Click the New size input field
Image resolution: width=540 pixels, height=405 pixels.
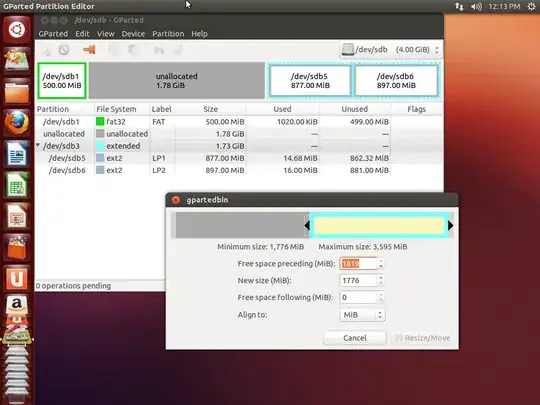coord(359,281)
